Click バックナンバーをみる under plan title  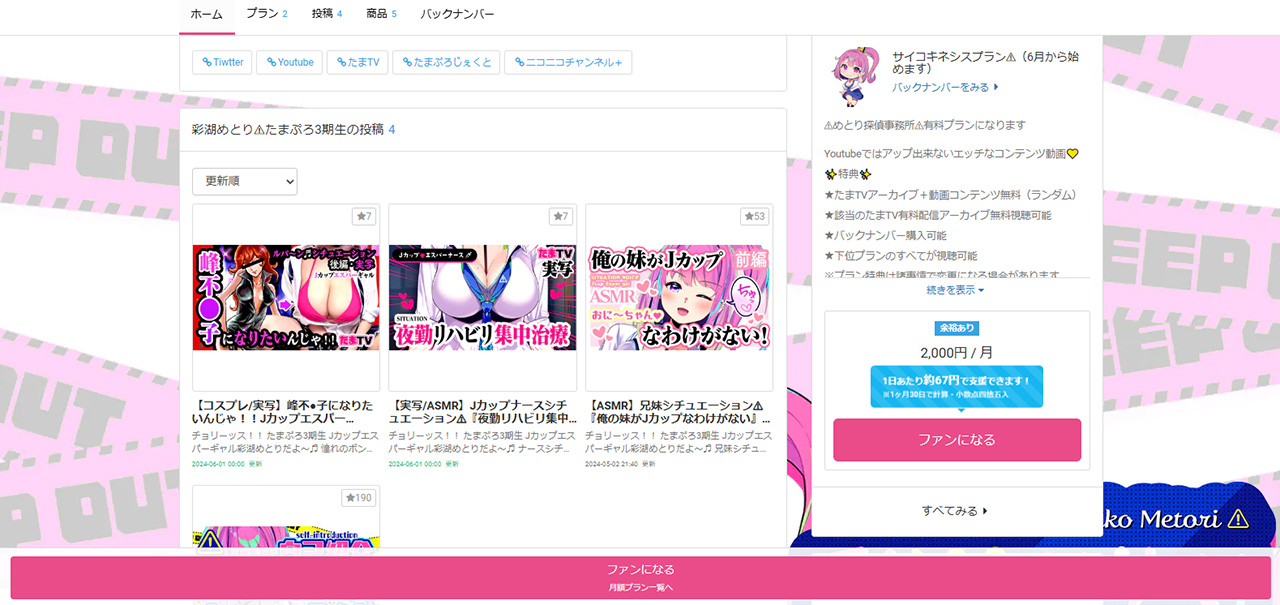click(x=945, y=88)
